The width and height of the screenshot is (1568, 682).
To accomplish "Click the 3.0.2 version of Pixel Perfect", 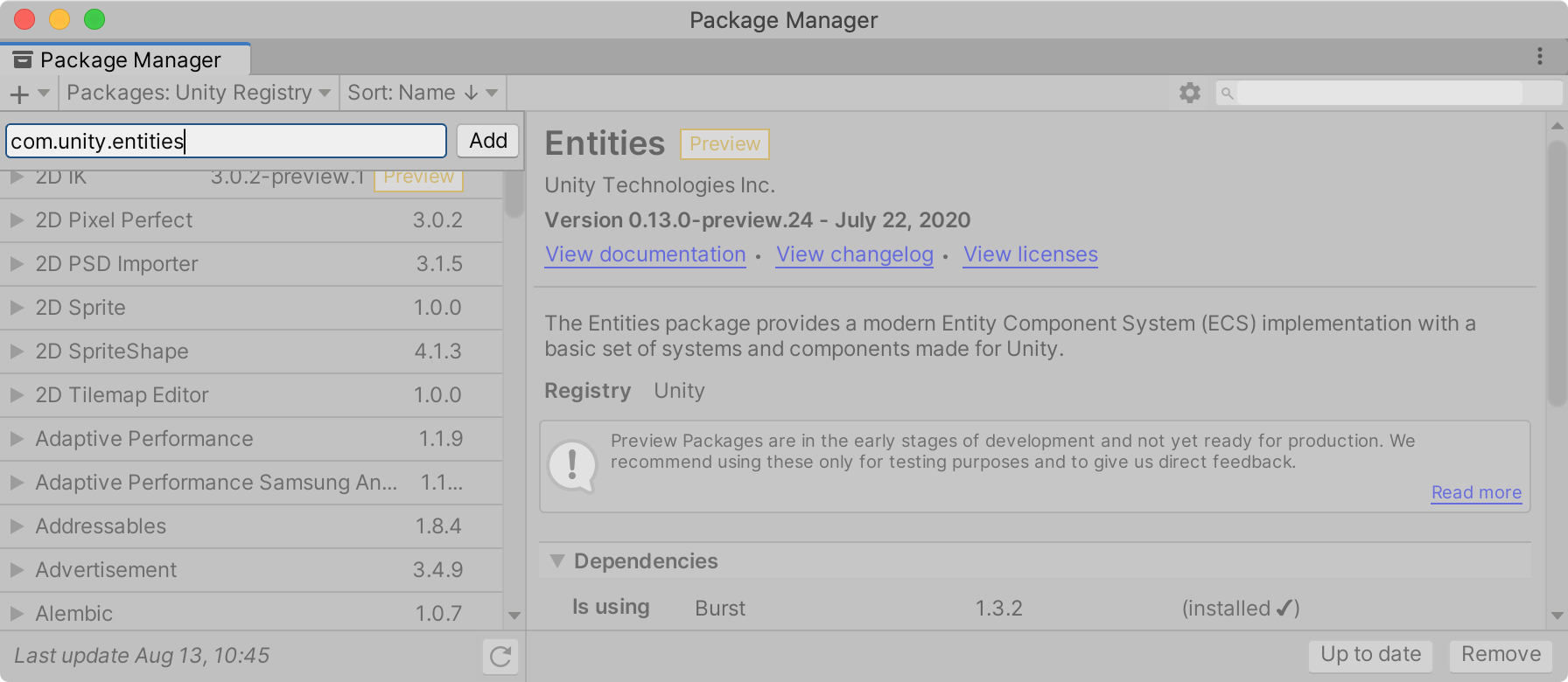I will click(x=437, y=220).
